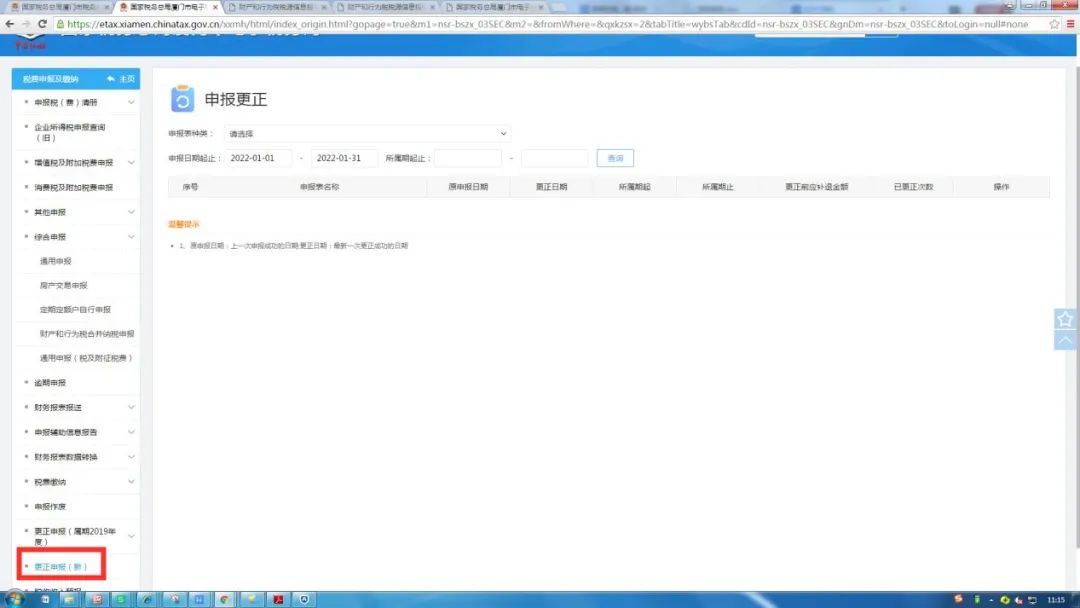Open Chrome from the taskbar
This screenshot has width=1080, height=608.
[x=225, y=600]
